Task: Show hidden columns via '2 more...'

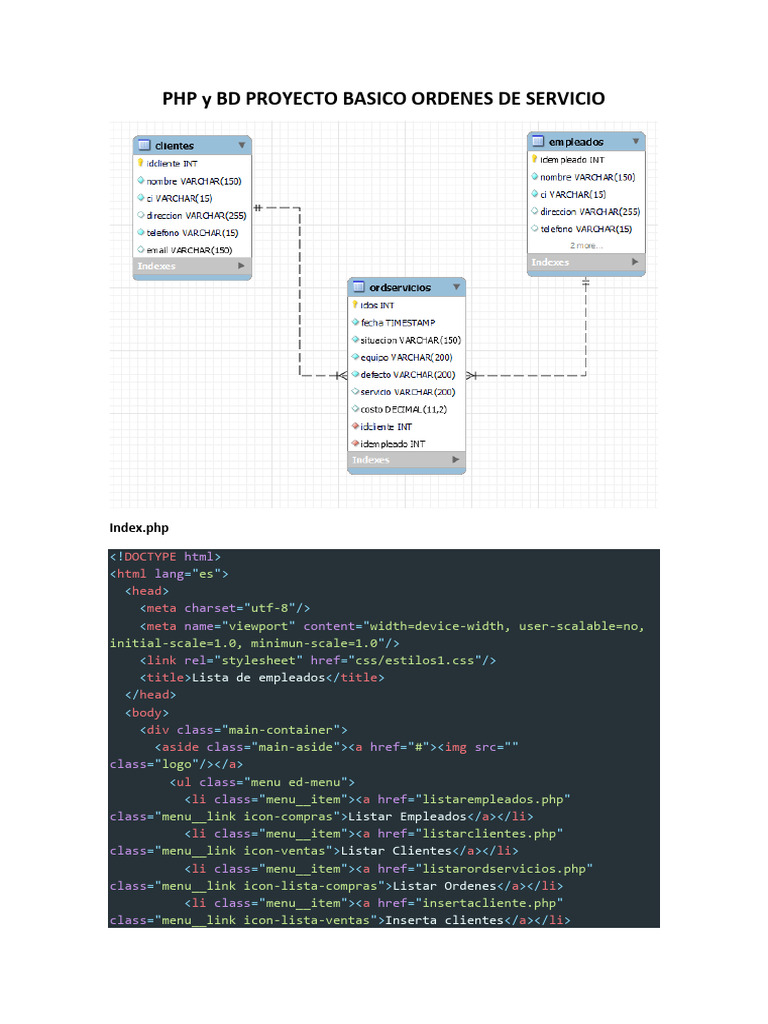Action: pos(586,245)
